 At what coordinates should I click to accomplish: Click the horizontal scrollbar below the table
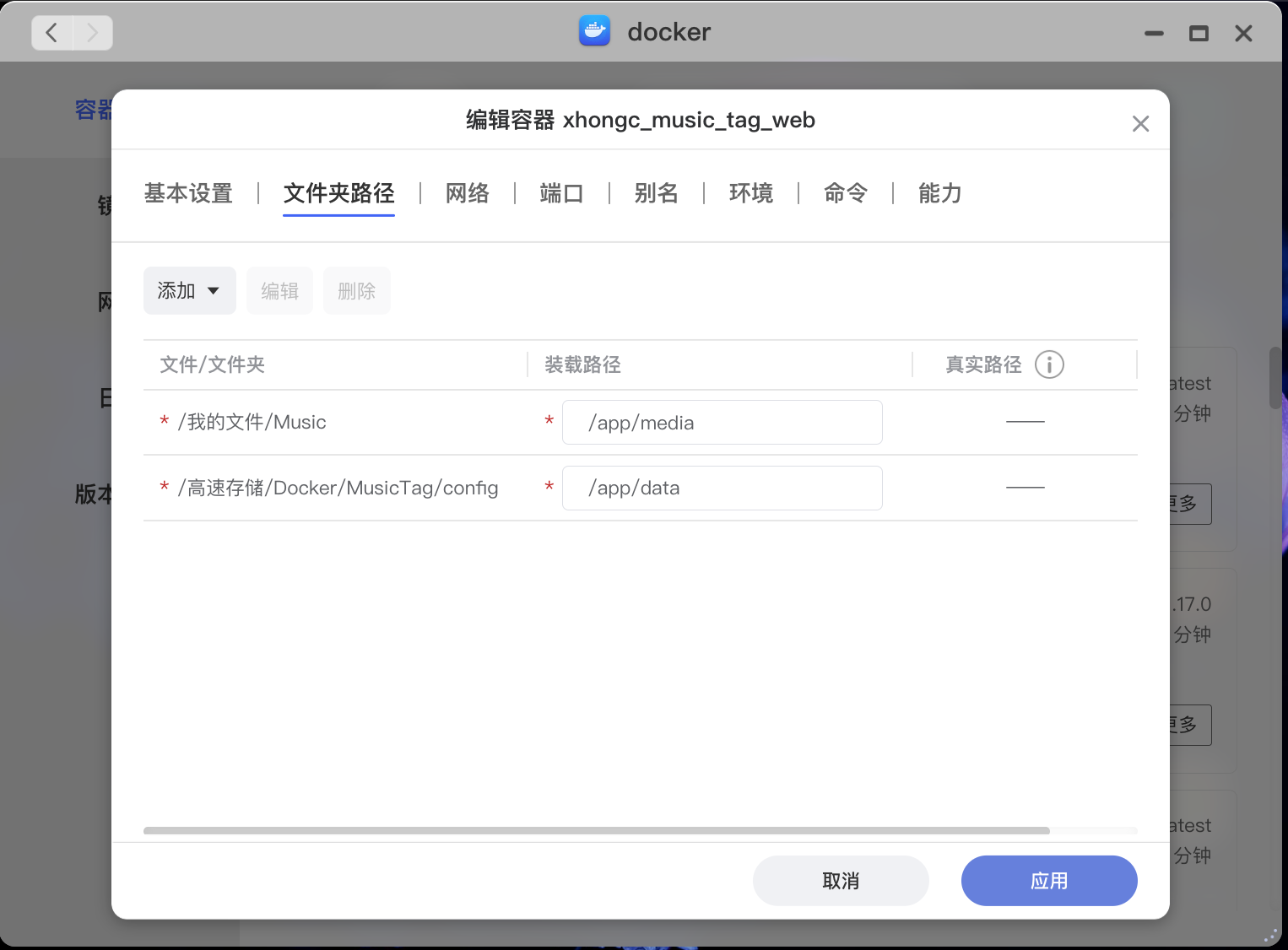tap(596, 831)
